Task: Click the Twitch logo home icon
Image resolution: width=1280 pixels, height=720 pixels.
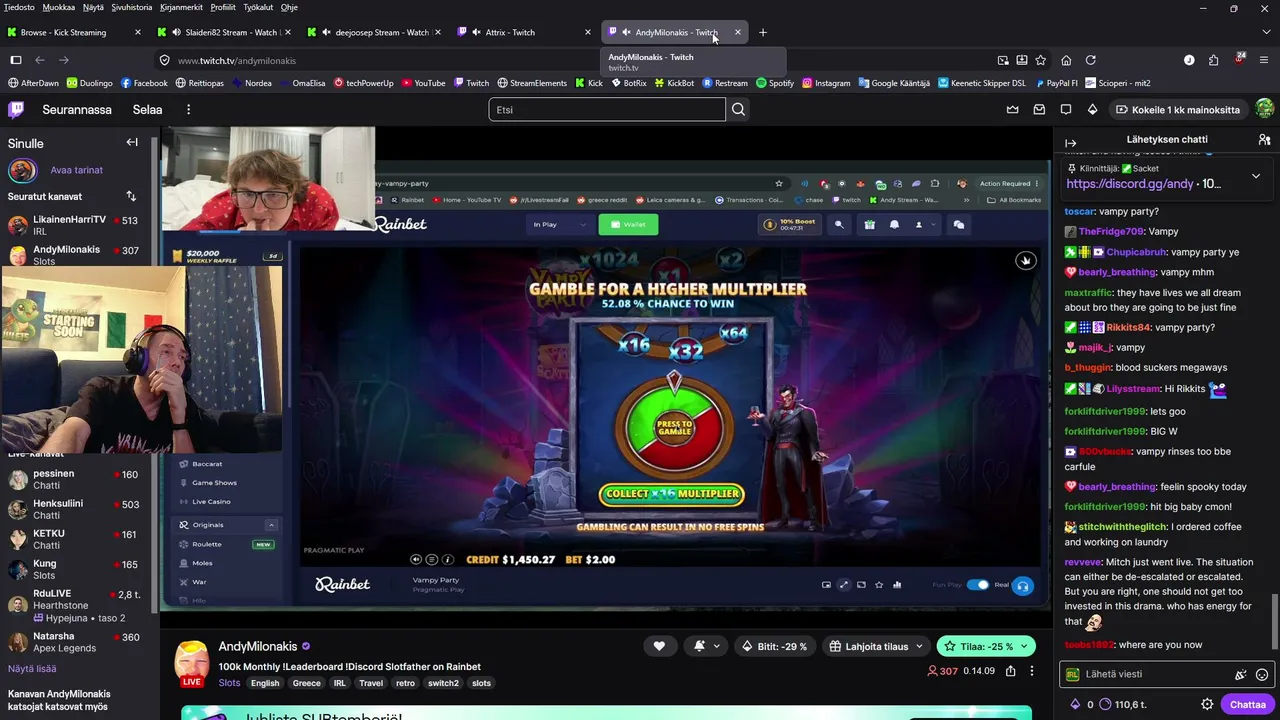Action: click(16, 109)
